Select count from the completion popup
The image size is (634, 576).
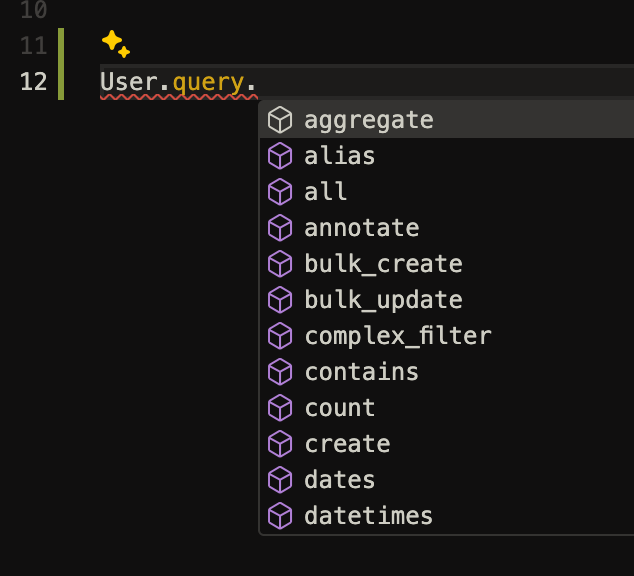pos(446,408)
